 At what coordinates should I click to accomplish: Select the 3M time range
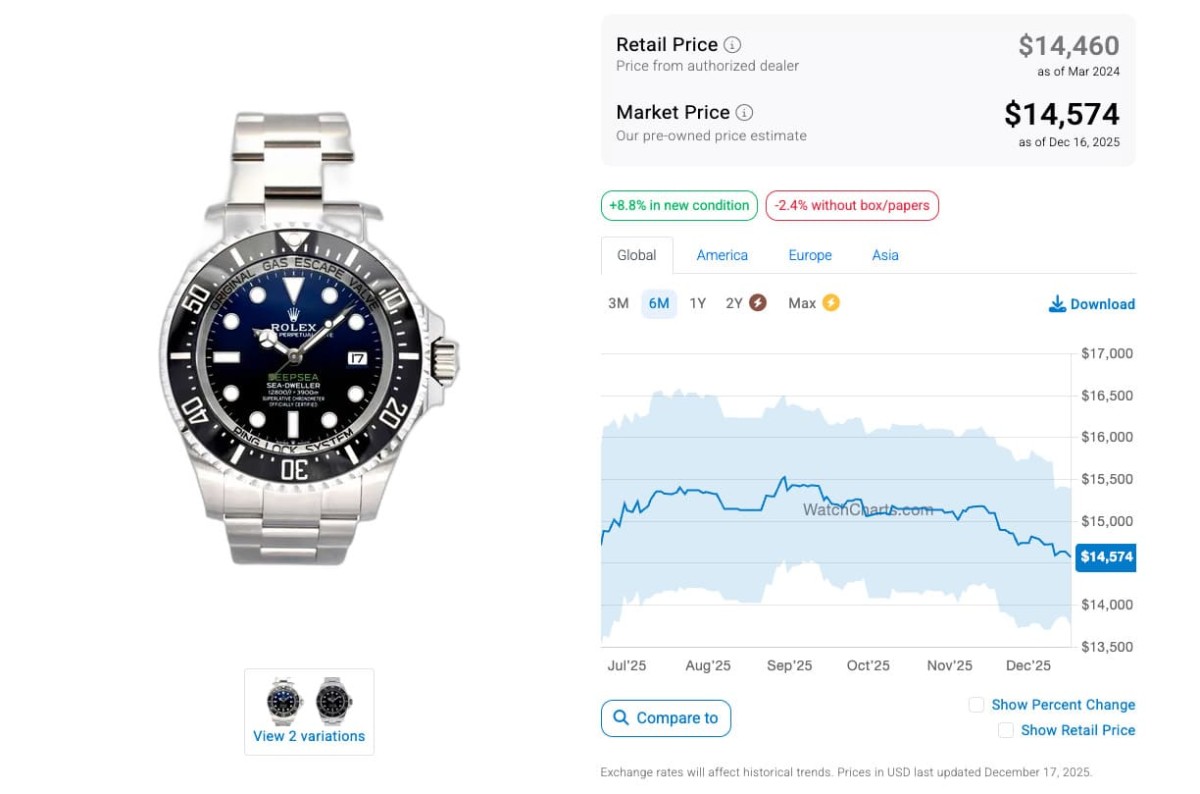(618, 303)
